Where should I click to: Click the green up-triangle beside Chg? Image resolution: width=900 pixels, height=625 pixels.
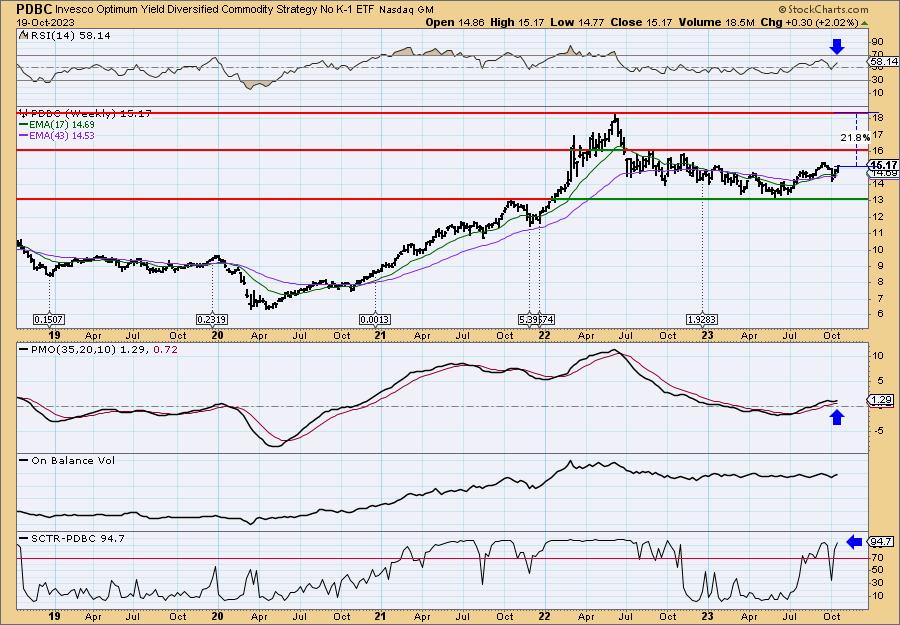(x=864, y=22)
